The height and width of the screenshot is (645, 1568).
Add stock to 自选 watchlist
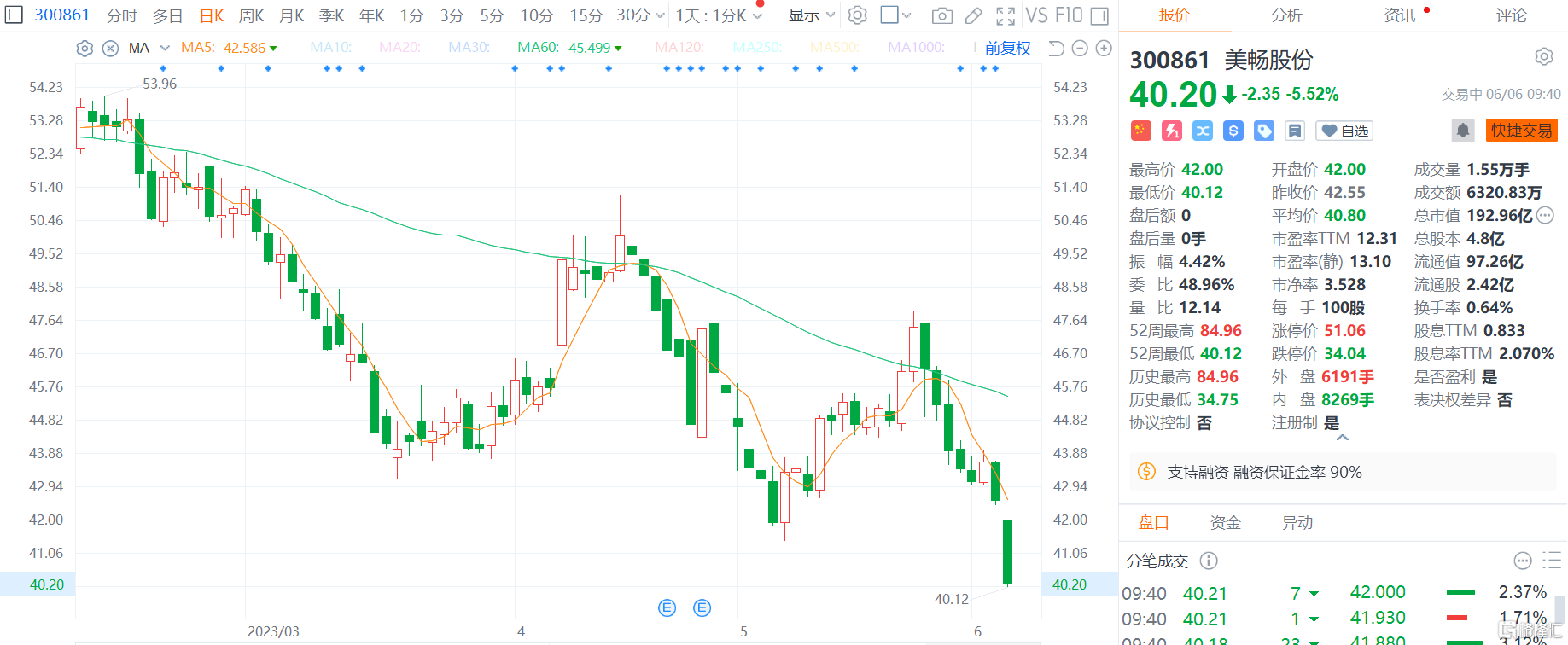click(x=1344, y=131)
